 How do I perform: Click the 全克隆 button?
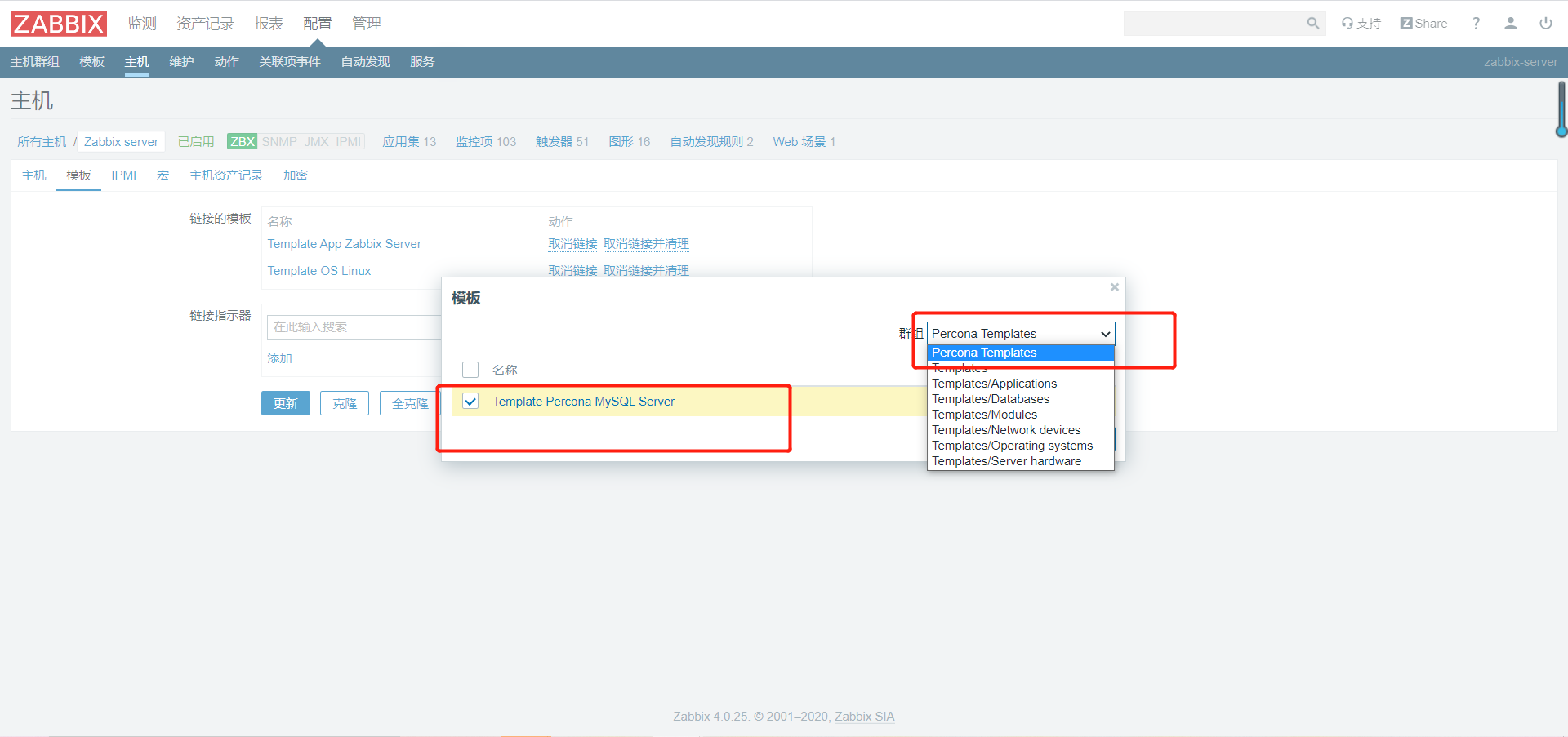coord(410,403)
